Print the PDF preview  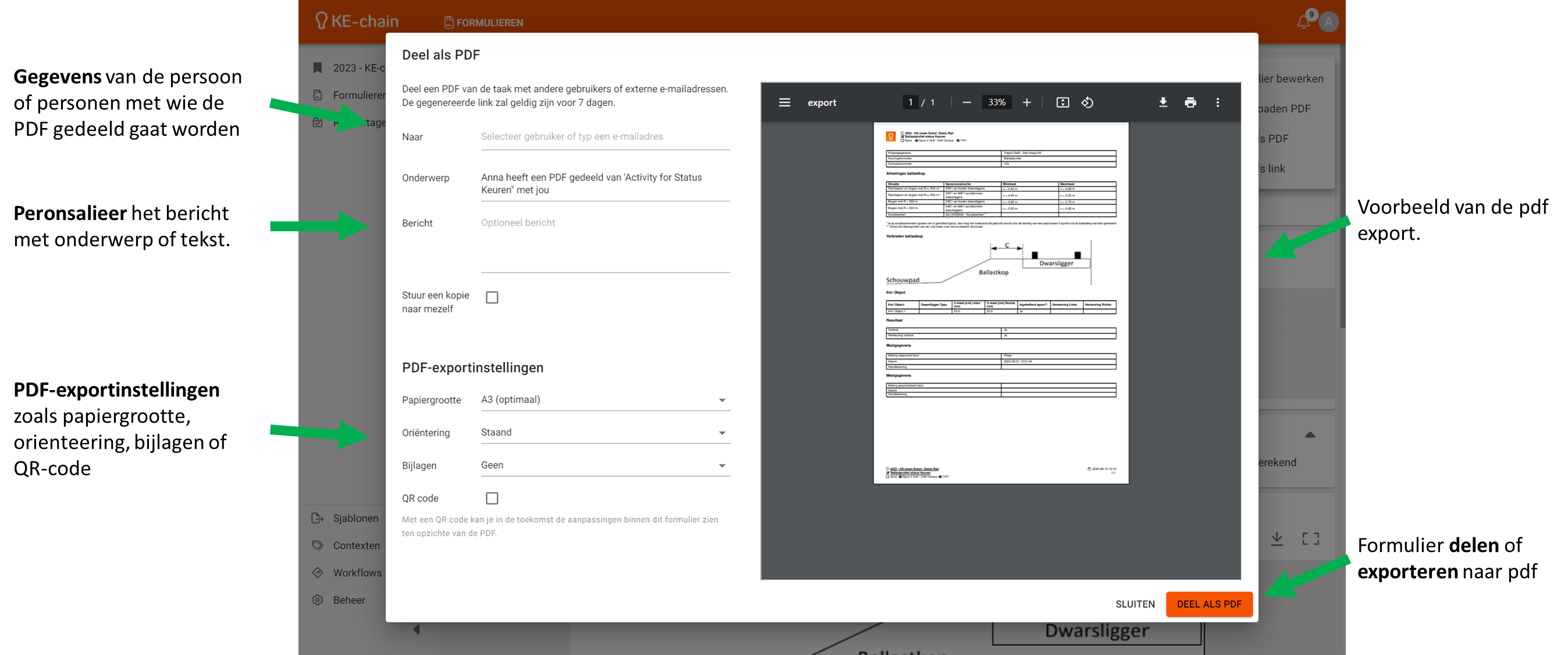coord(1190,102)
